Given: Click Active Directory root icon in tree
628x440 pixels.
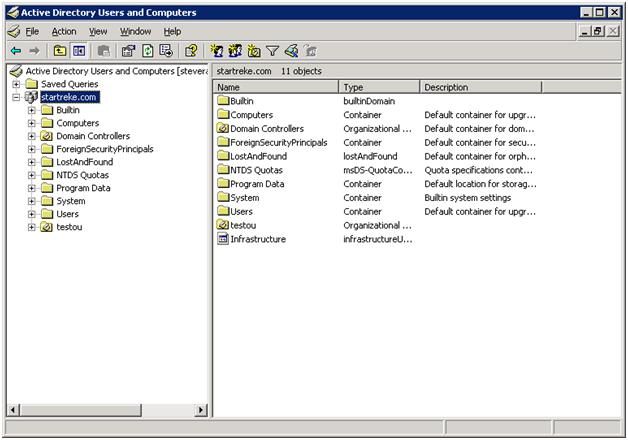Looking at the screenshot, I should click(16, 71).
